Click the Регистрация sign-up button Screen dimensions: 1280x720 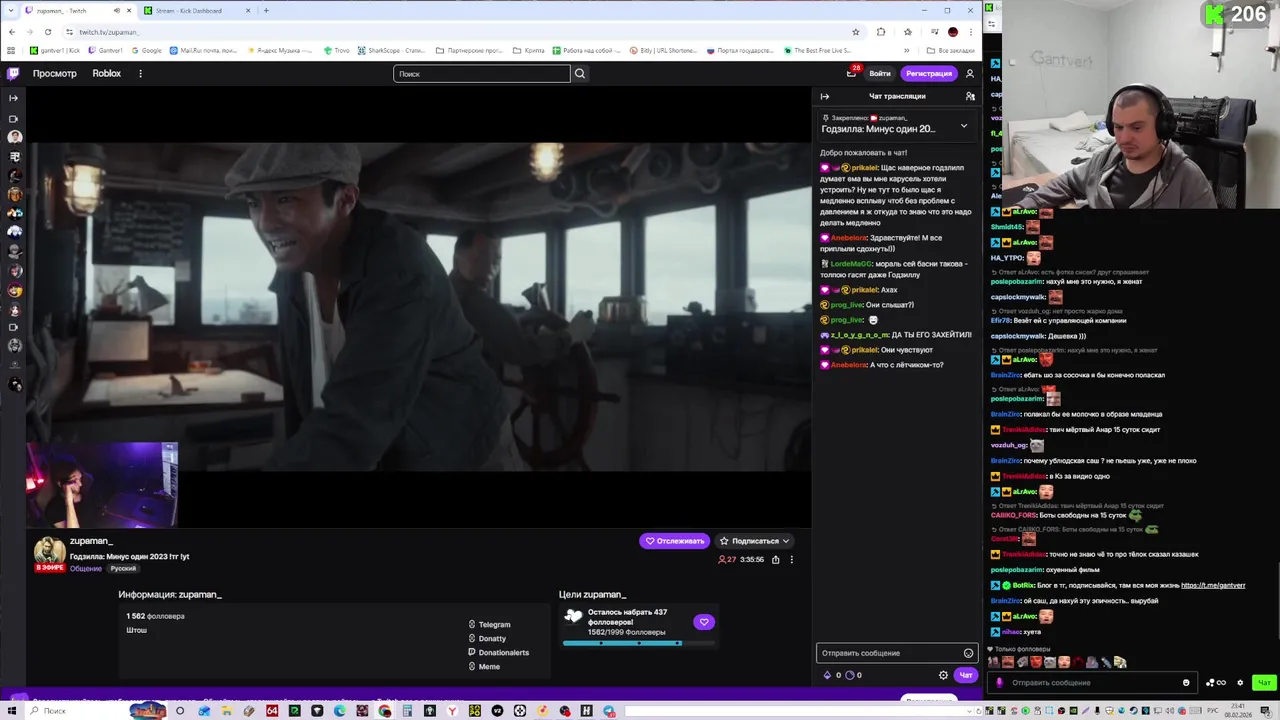[929, 73]
